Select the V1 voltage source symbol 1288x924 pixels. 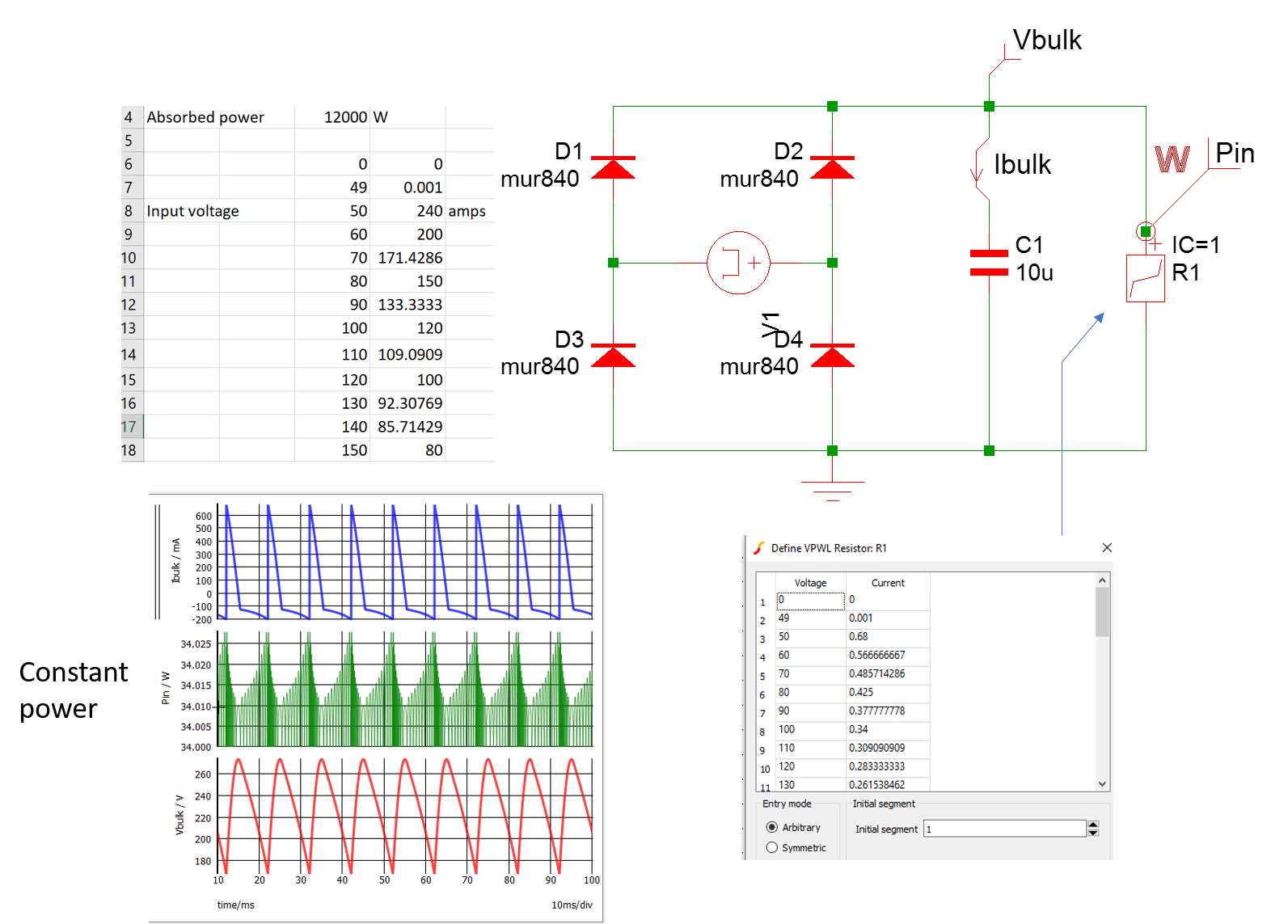(738, 263)
